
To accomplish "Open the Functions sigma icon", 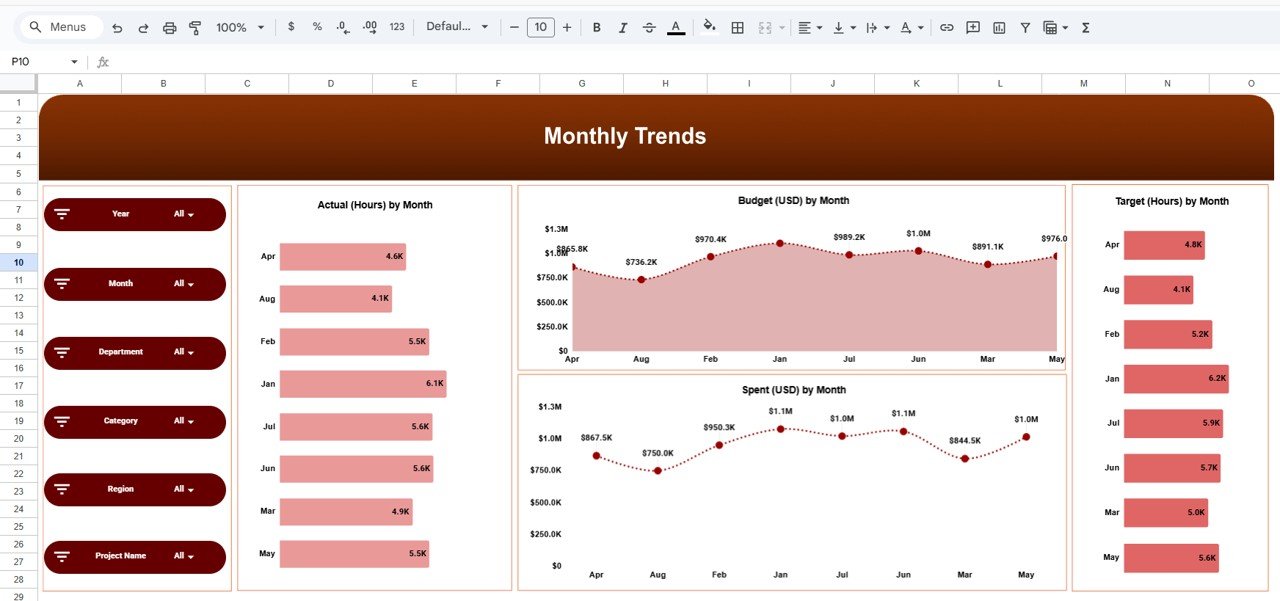I will pyautogui.click(x=1085, y=27).
